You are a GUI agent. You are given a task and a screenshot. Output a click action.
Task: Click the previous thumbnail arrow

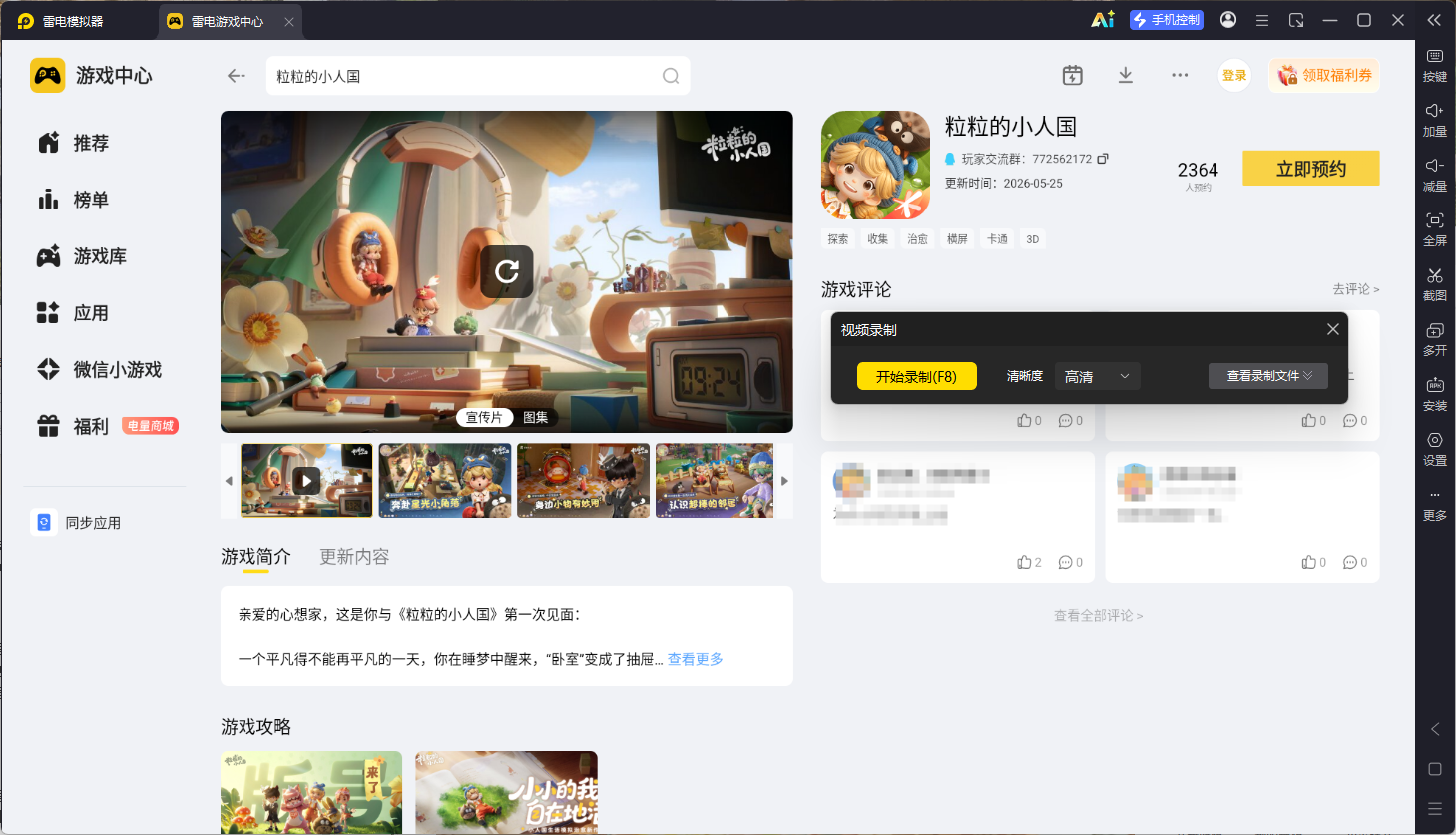[229, 481]
